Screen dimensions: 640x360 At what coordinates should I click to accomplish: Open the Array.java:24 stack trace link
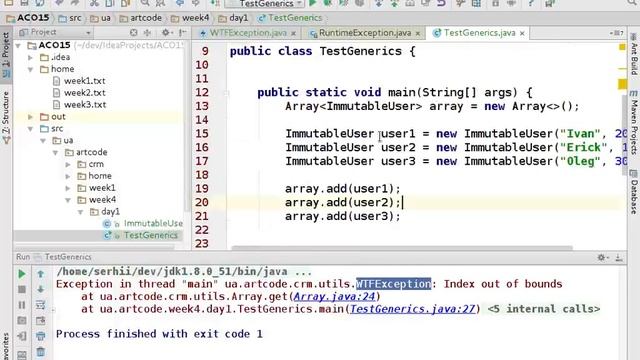tap(334, 296)
